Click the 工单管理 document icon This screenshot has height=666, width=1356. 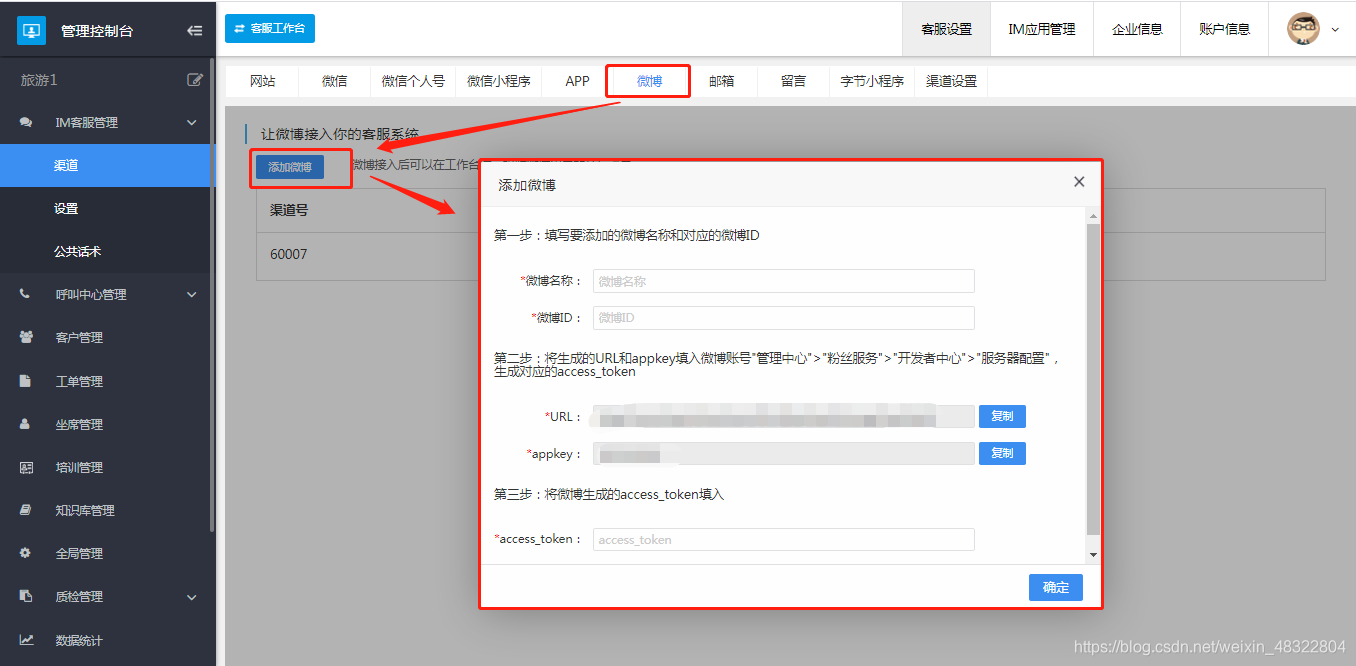coord(26,381)
